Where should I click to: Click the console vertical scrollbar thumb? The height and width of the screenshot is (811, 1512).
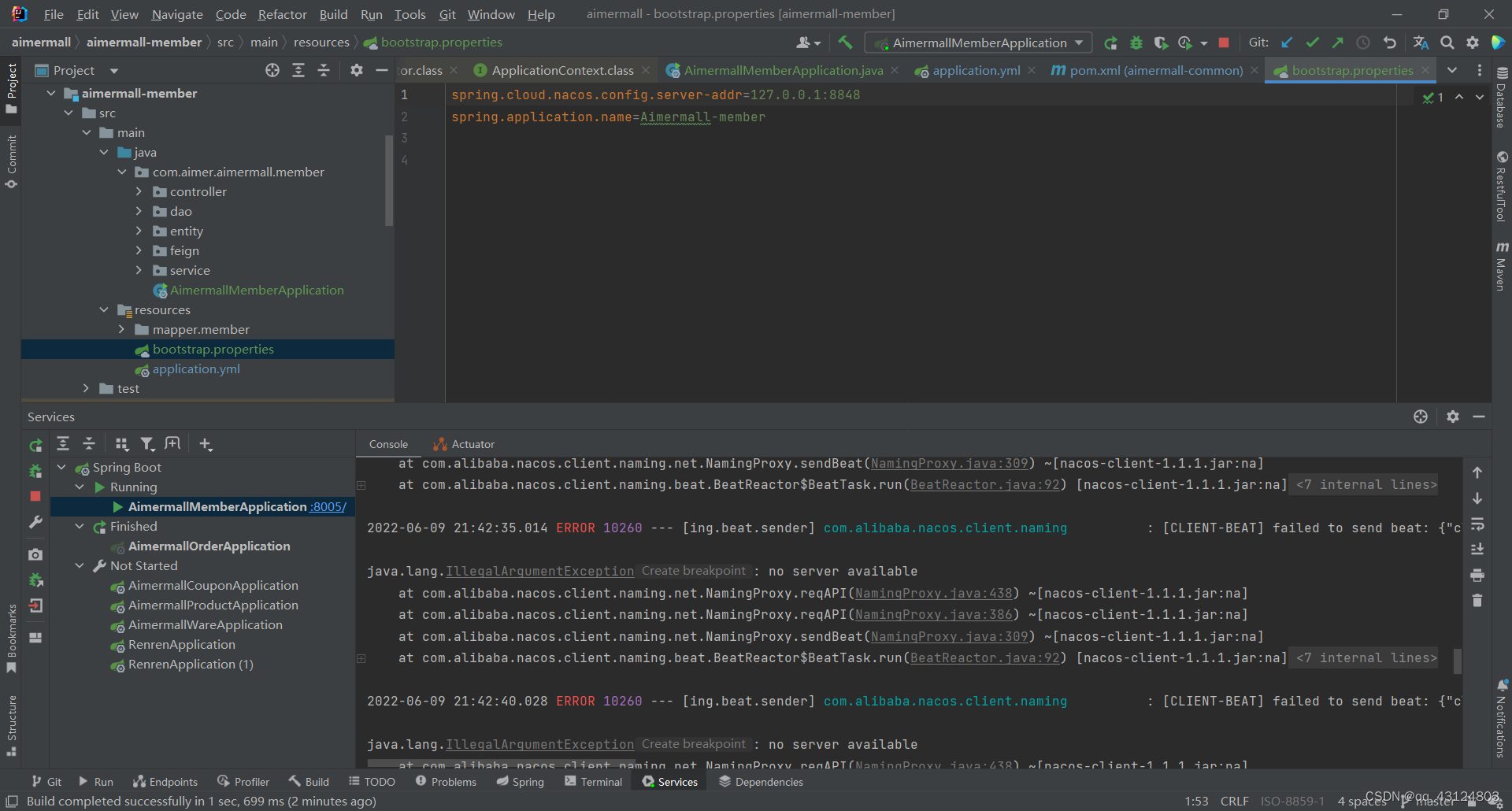(1457, 661)
